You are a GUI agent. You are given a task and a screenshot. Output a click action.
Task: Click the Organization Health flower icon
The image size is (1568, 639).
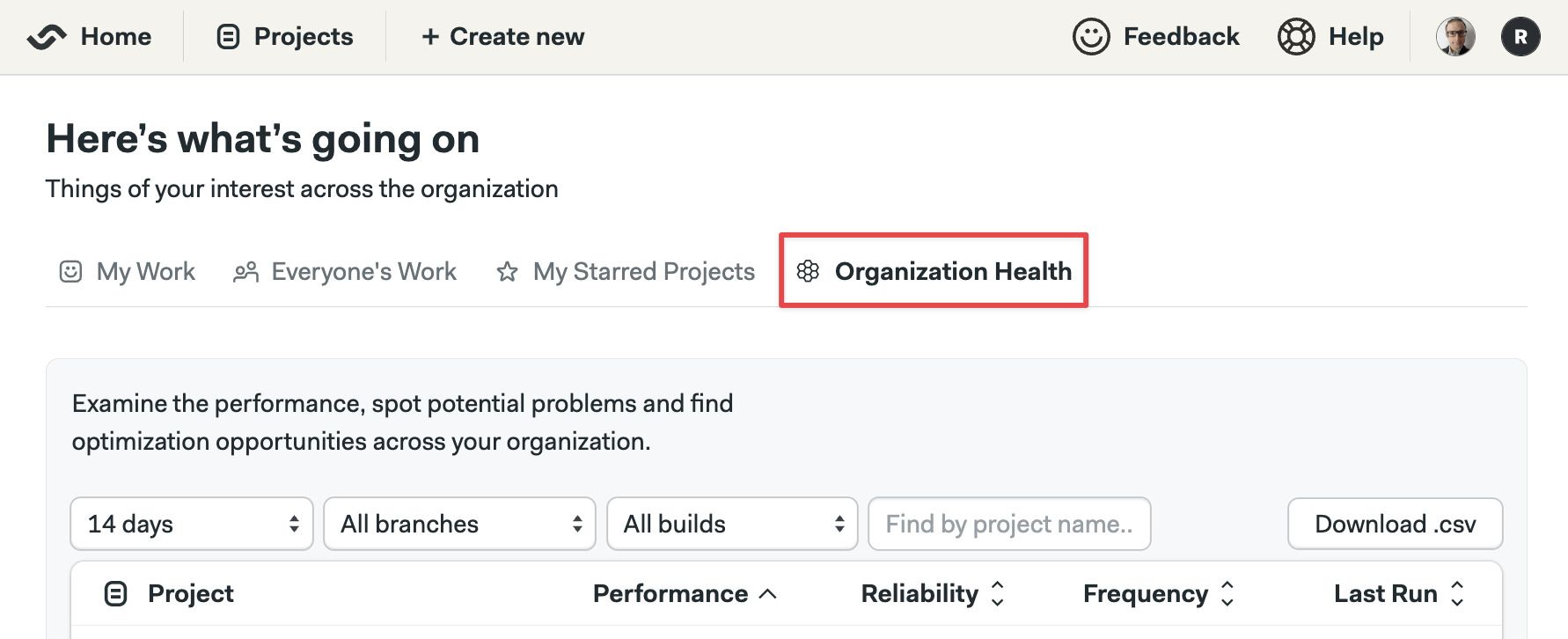tap(808, 271)
